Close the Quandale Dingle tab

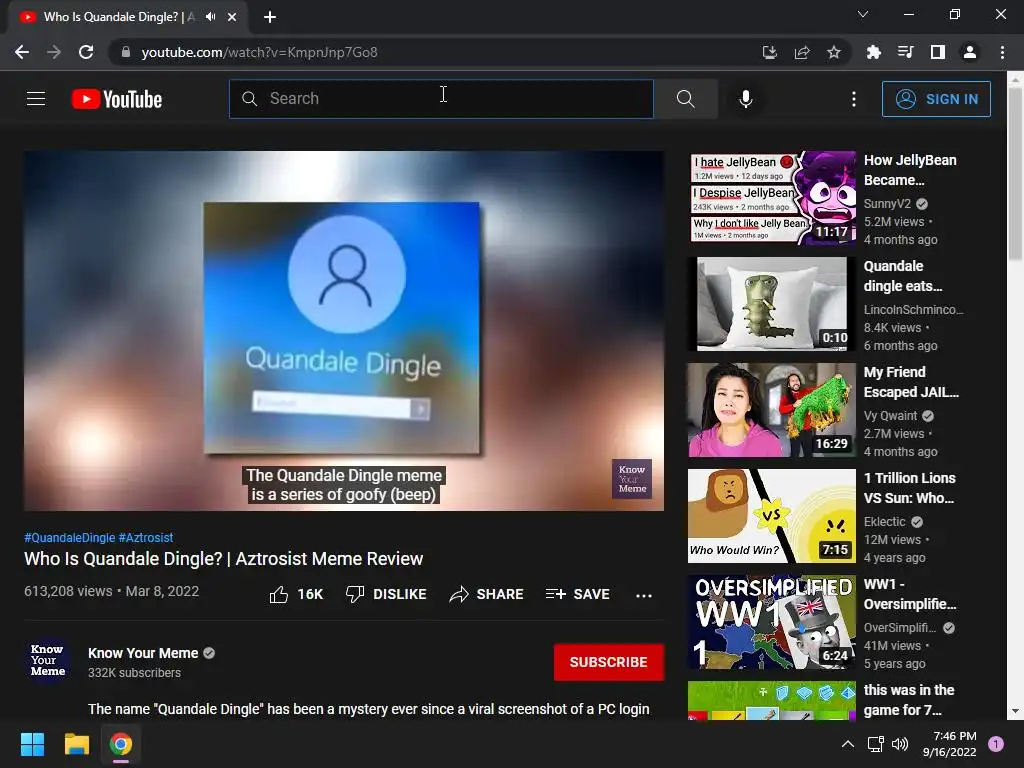(x=232, y=17)
